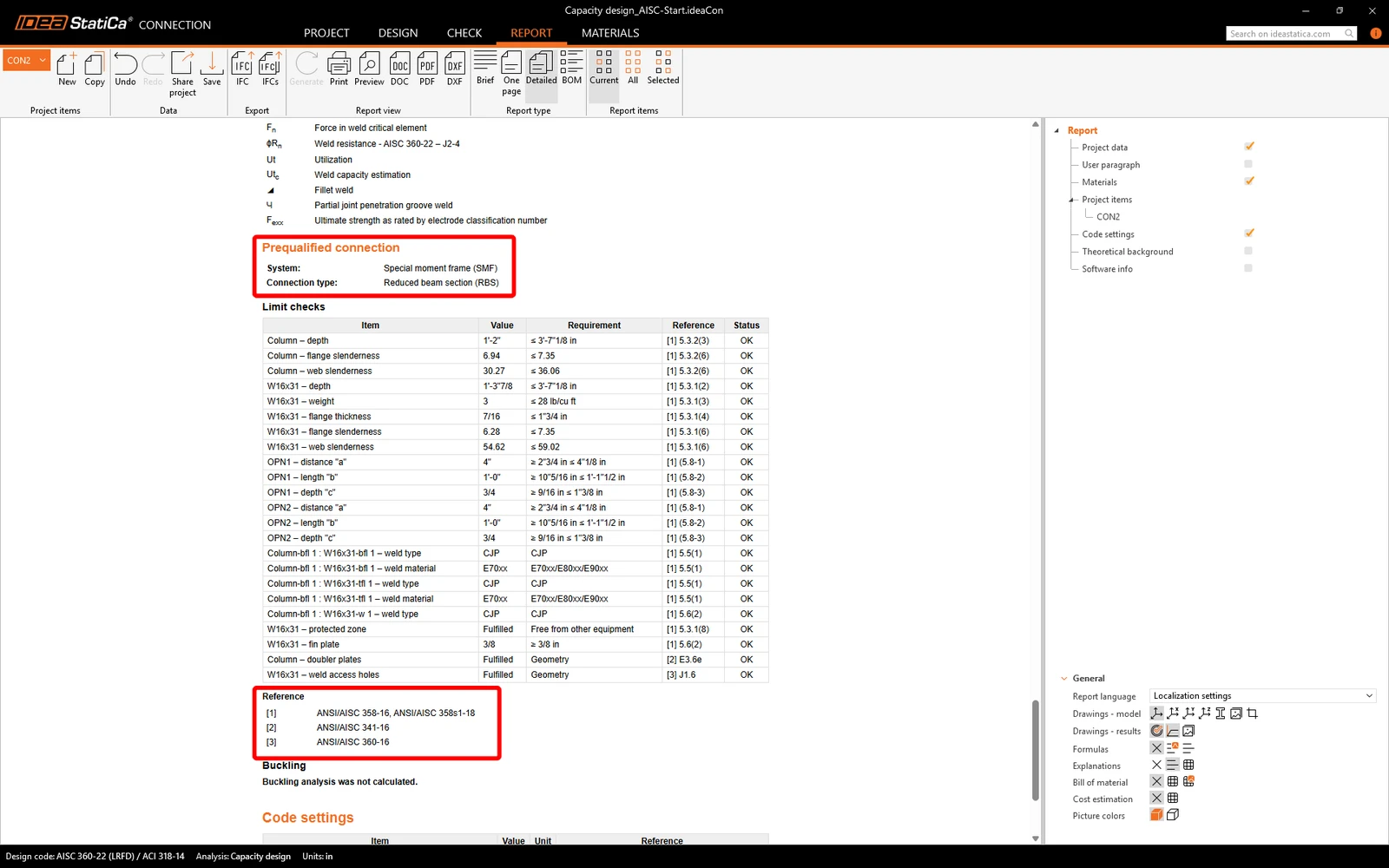Switch to the DESIGN tab
Viewport: 1389px width, 868px height.
398,33
